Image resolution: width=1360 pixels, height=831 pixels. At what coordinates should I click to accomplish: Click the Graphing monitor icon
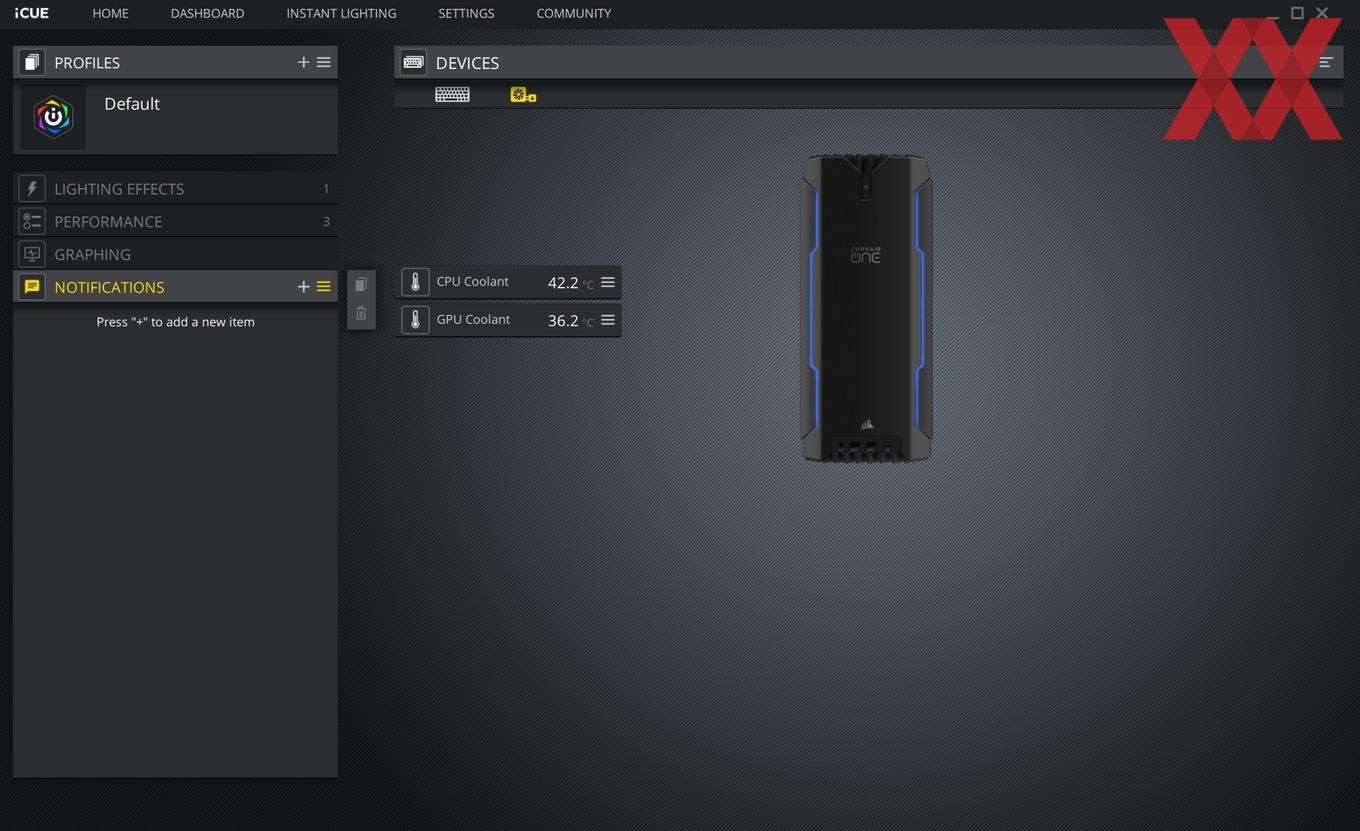click(32, 254)
